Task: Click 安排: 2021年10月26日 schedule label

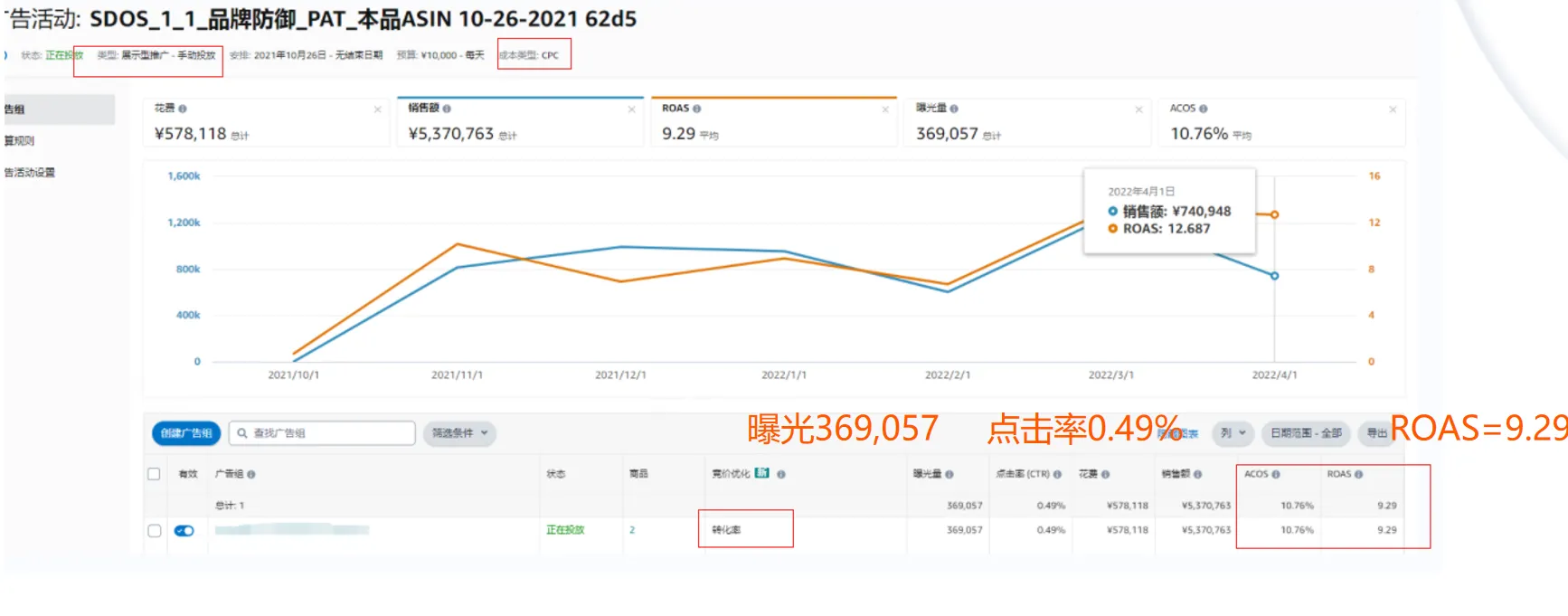Action: point(306,55)
